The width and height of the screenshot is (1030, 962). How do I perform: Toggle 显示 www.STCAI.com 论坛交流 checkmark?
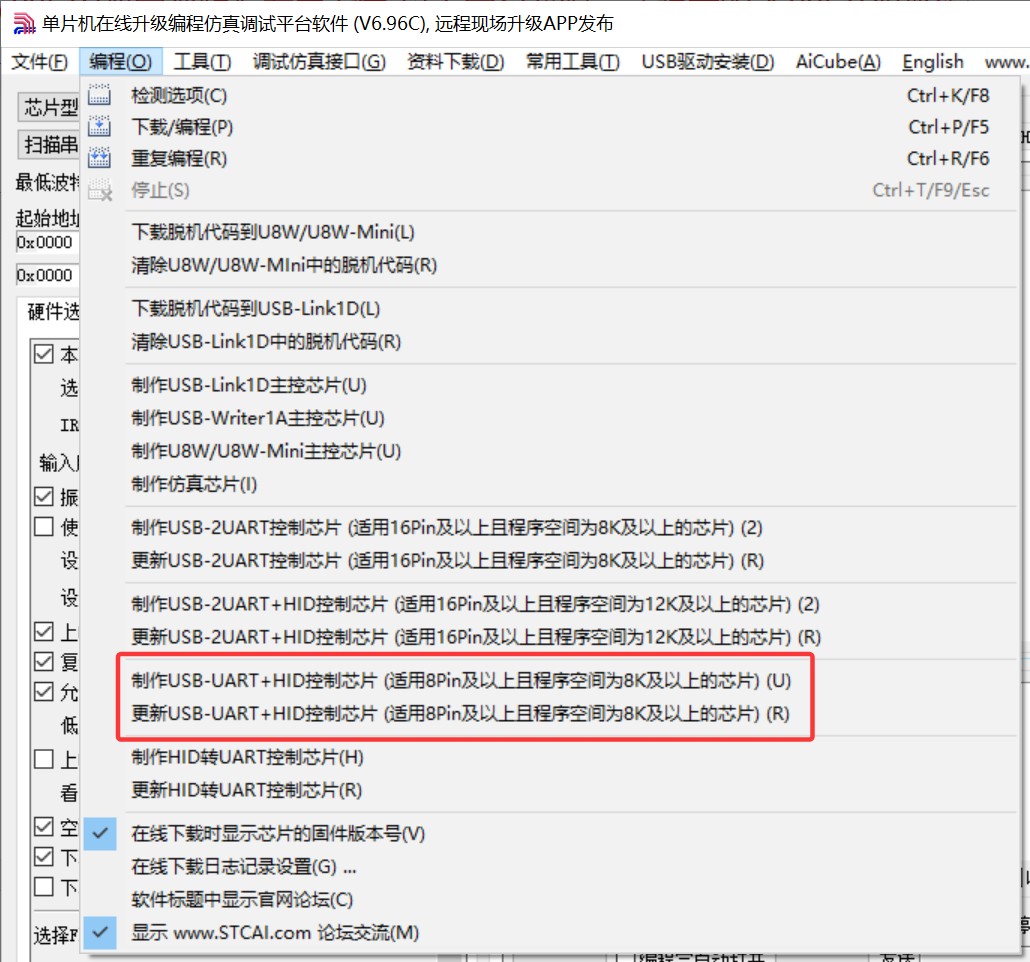[x=100, y=932]
